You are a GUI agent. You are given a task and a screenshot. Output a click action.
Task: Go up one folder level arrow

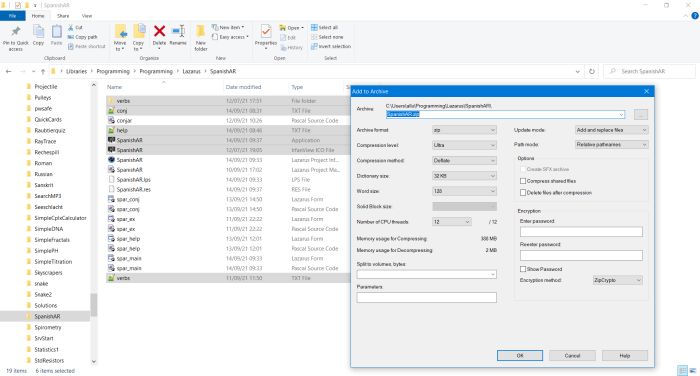(x=43, y=71)
